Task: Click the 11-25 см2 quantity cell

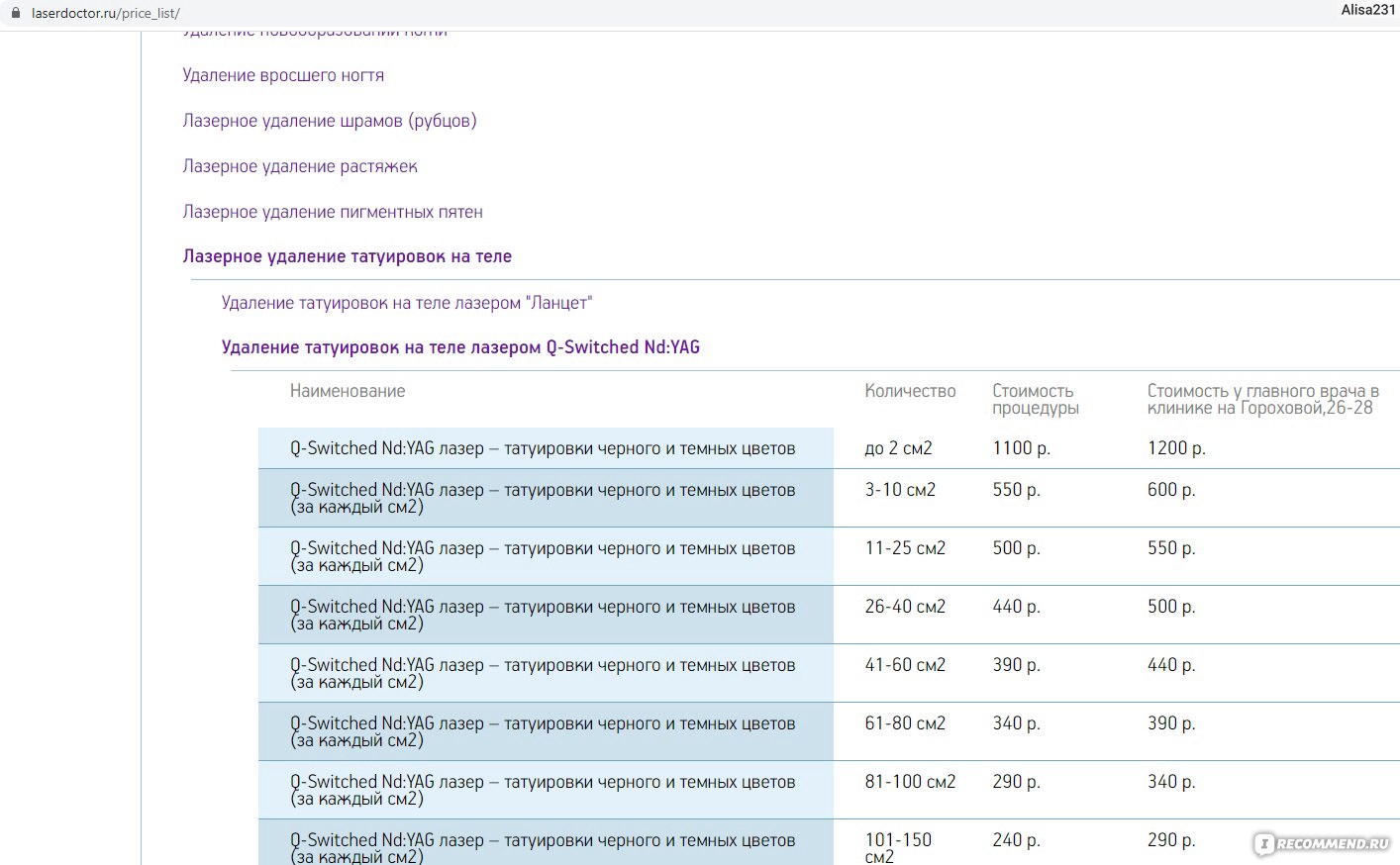Action: click(905, 548)
